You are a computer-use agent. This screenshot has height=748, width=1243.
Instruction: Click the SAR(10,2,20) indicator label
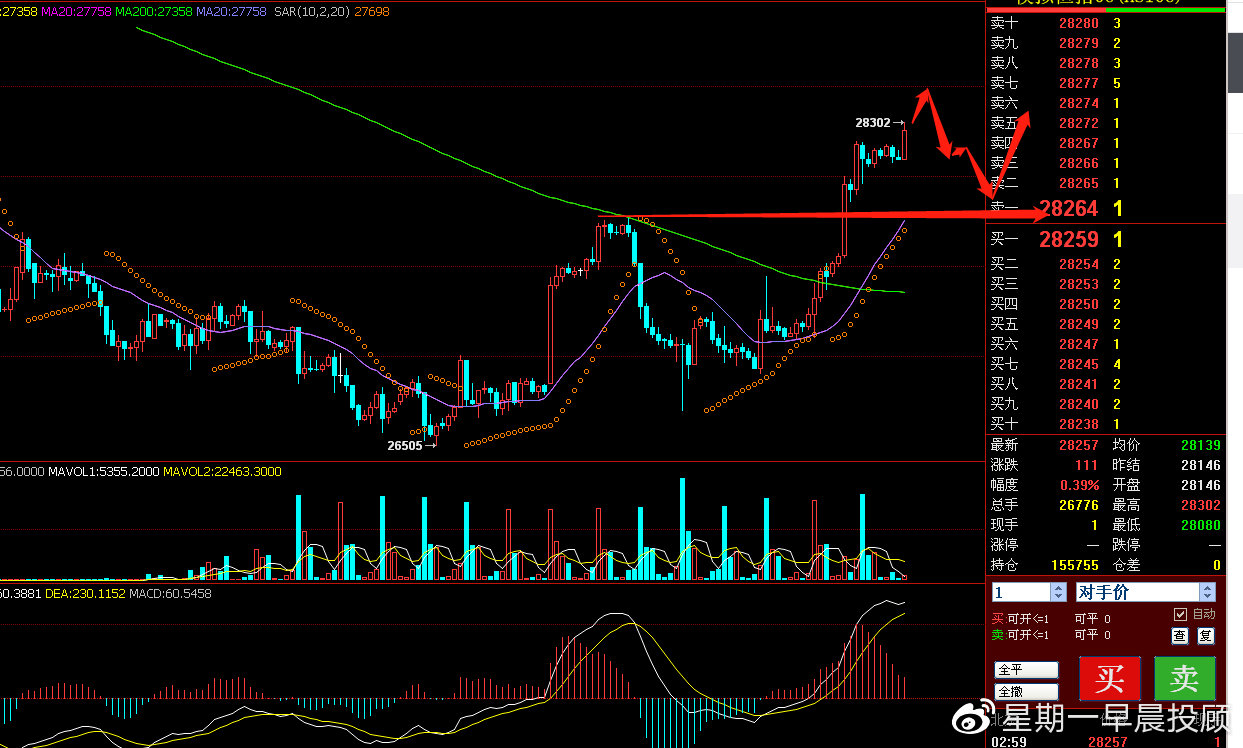(x=316, y=12)
